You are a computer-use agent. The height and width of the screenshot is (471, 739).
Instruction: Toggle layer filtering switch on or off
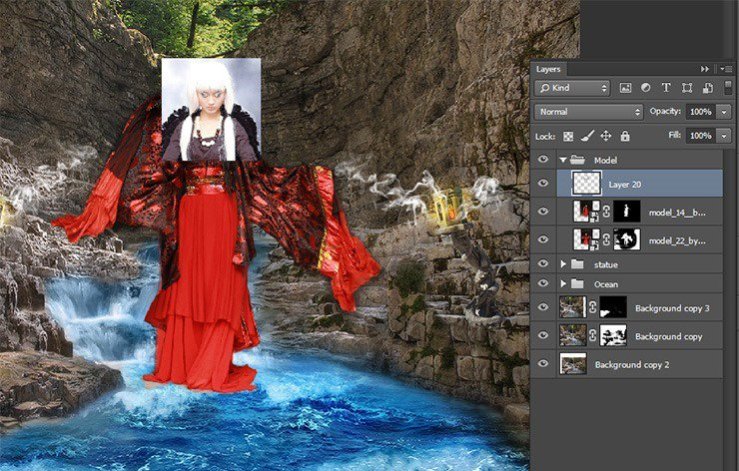click(728, 87)
